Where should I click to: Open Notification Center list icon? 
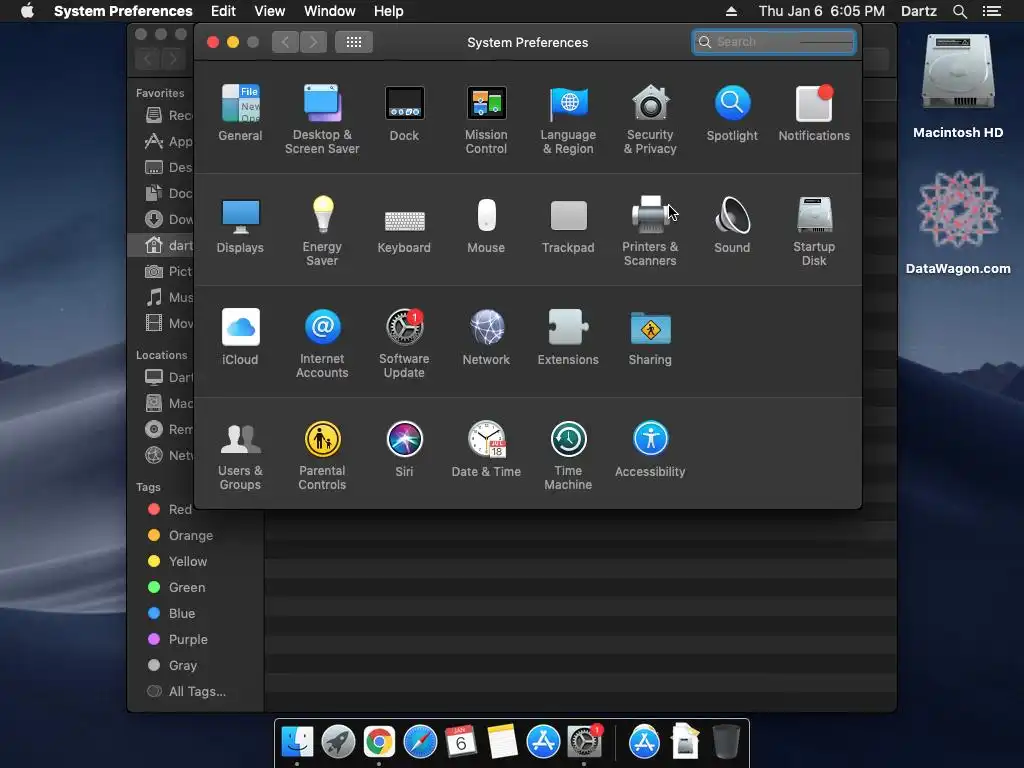pyautogui.click(x=992, y=11)
